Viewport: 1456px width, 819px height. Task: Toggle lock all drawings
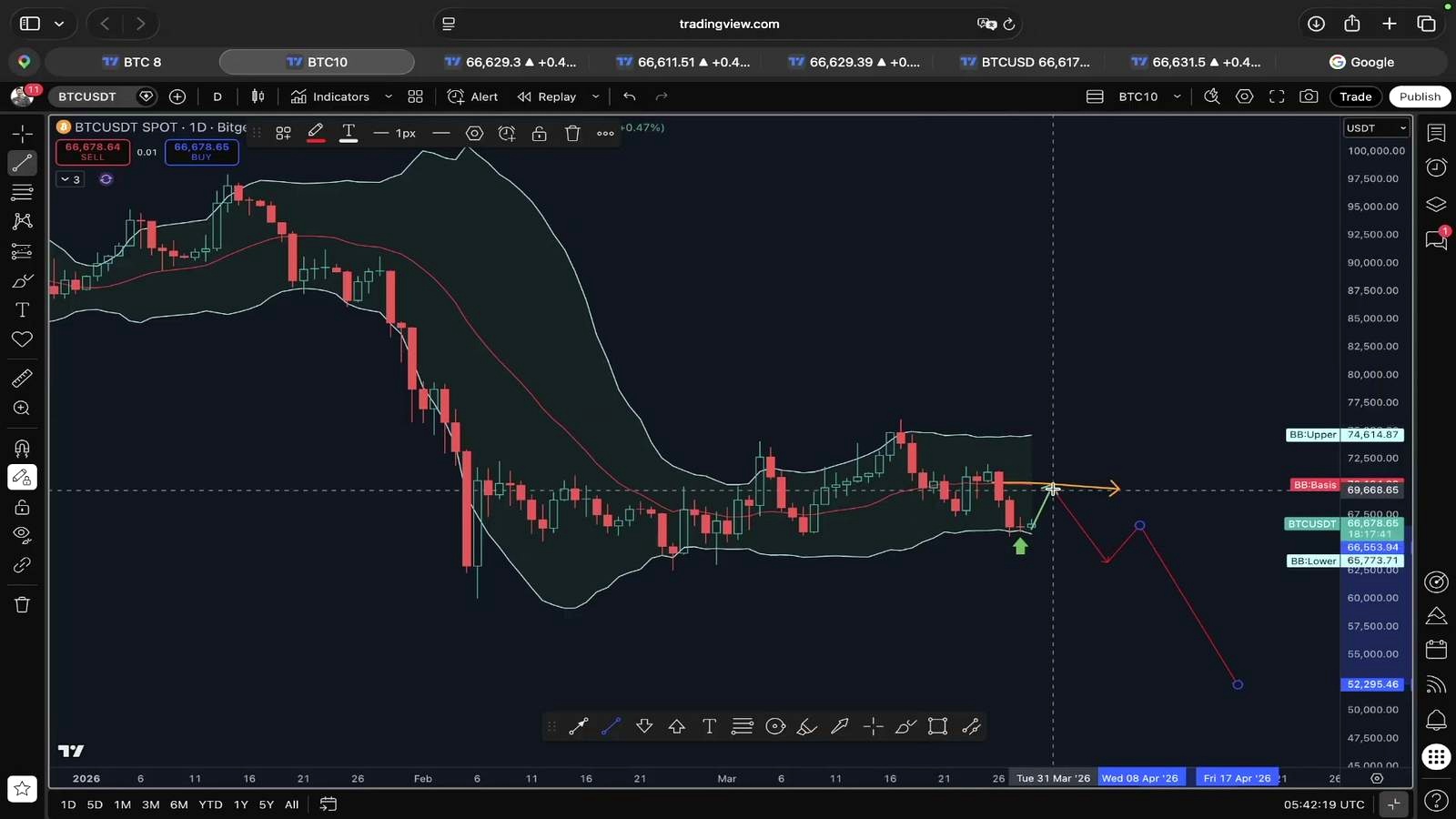[22, 507]
